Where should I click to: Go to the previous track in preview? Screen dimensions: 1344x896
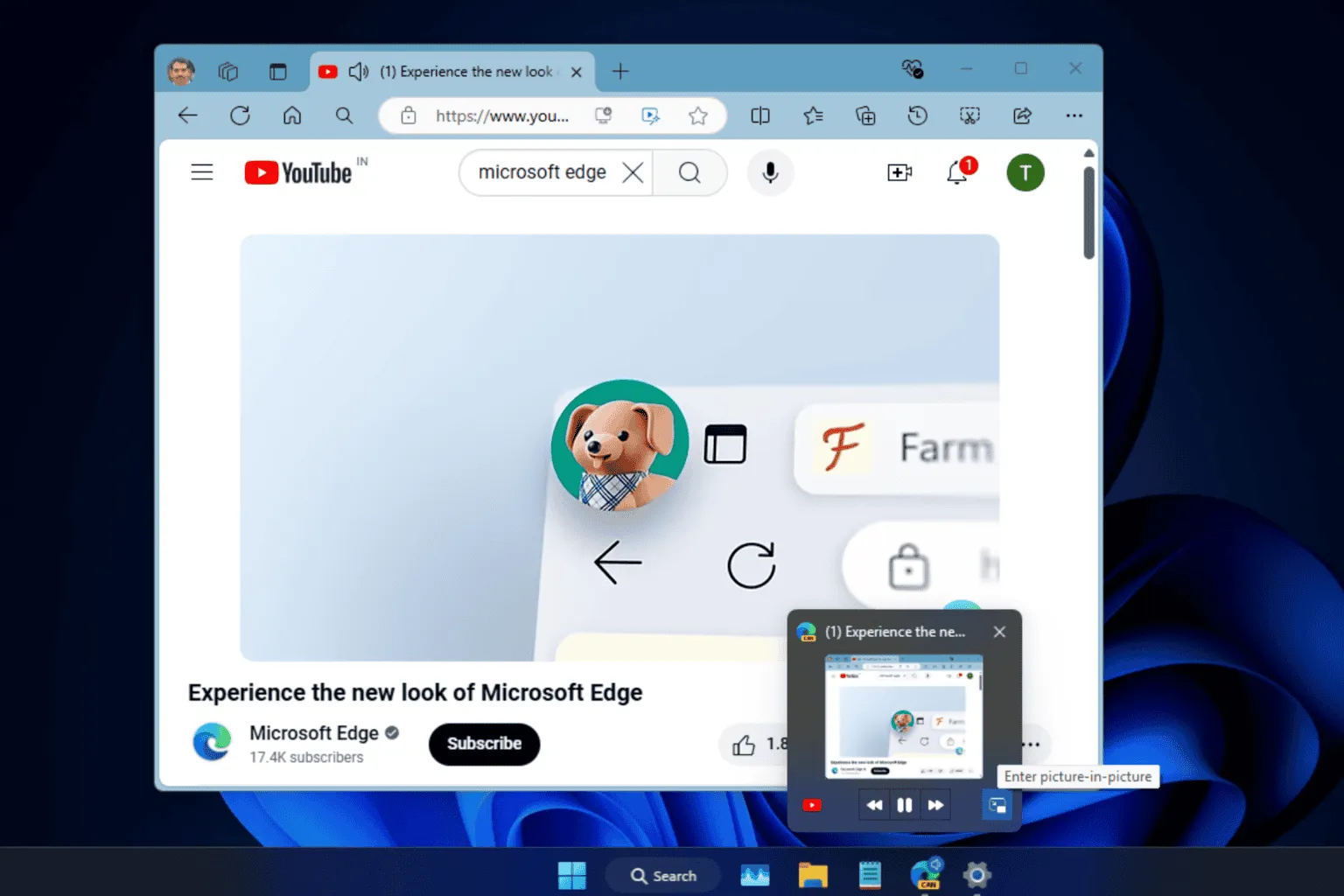tap(874, 805)
